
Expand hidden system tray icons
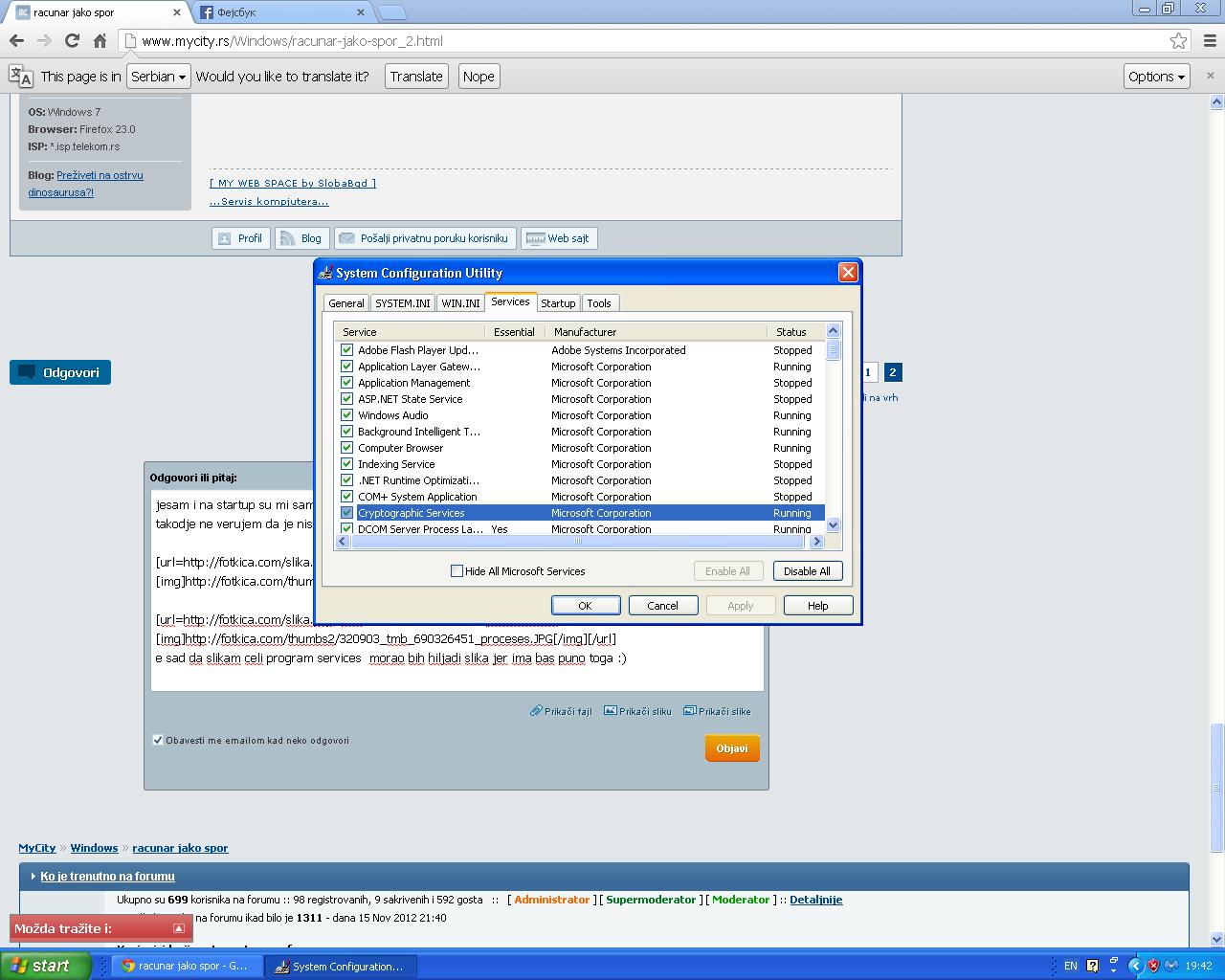pyautogui.click(x=1135, y=966)
